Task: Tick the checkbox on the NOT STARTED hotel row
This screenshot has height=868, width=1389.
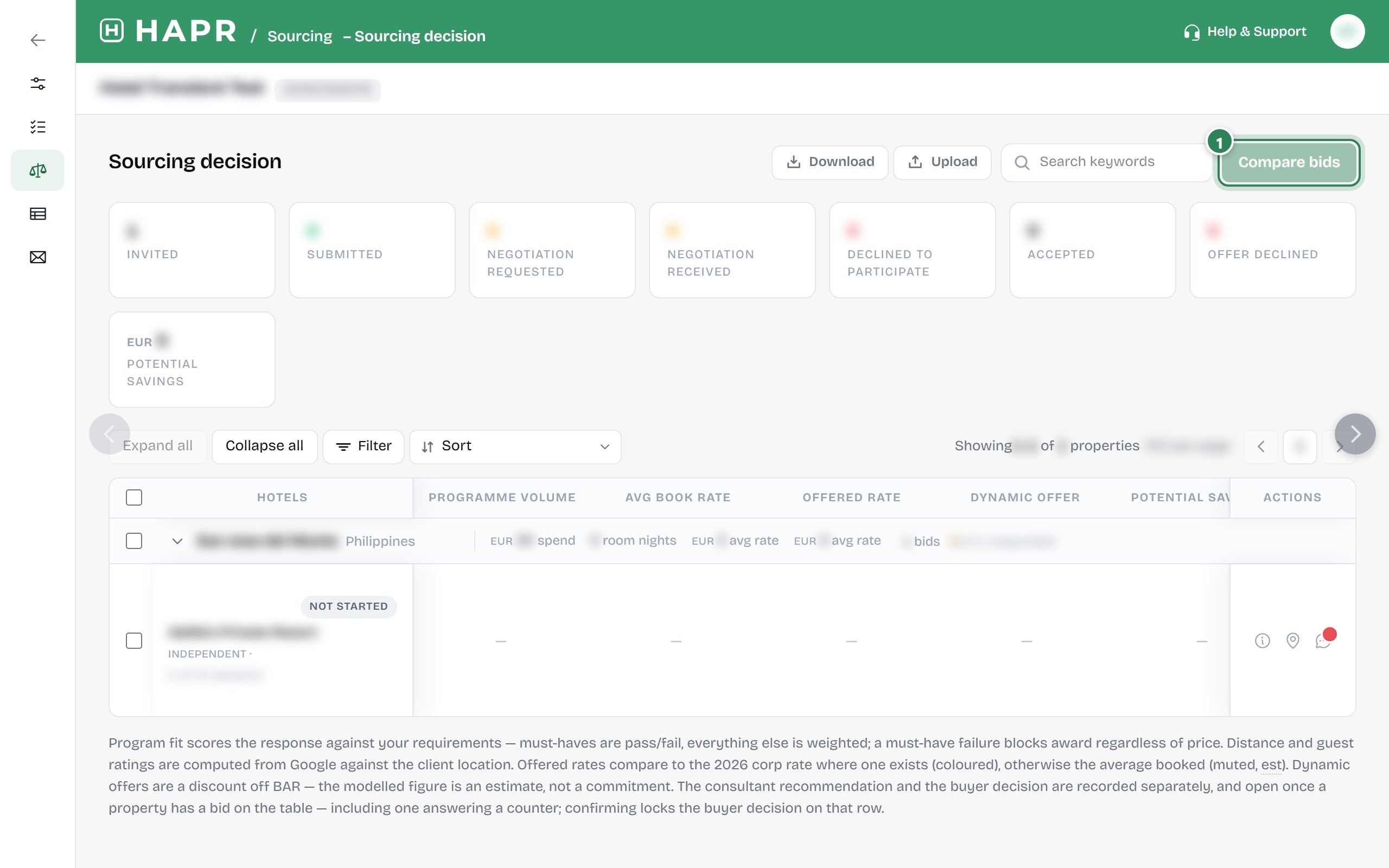Action: tap(133, 641)
